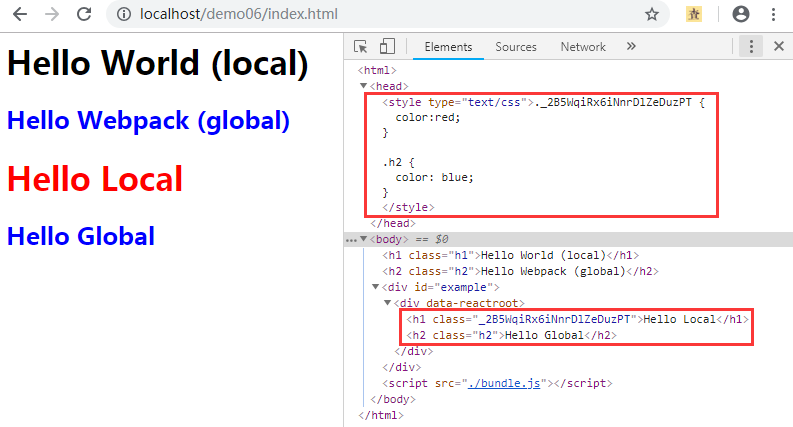Select the closing </html> tag row
Screen dimensions: 793x427
[x=381, y=415]
